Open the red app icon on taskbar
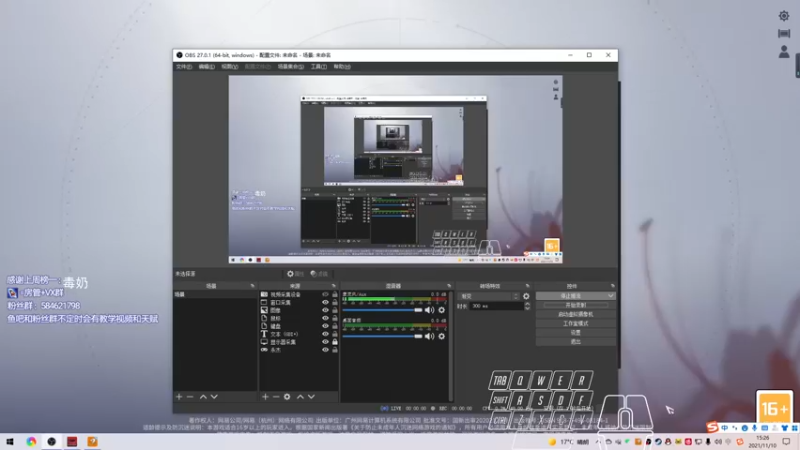 coord(72,442)
